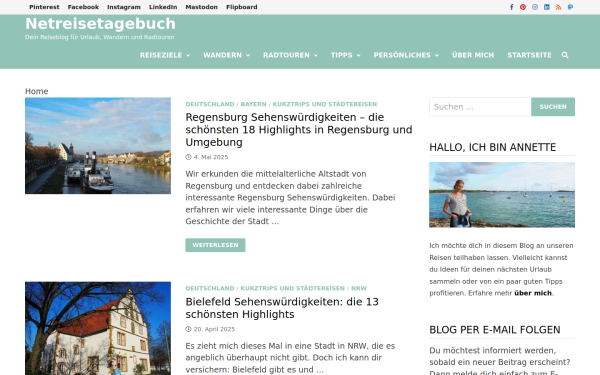Expand the Wandern menu chevron
600x375 pixels.
point(248,55)
